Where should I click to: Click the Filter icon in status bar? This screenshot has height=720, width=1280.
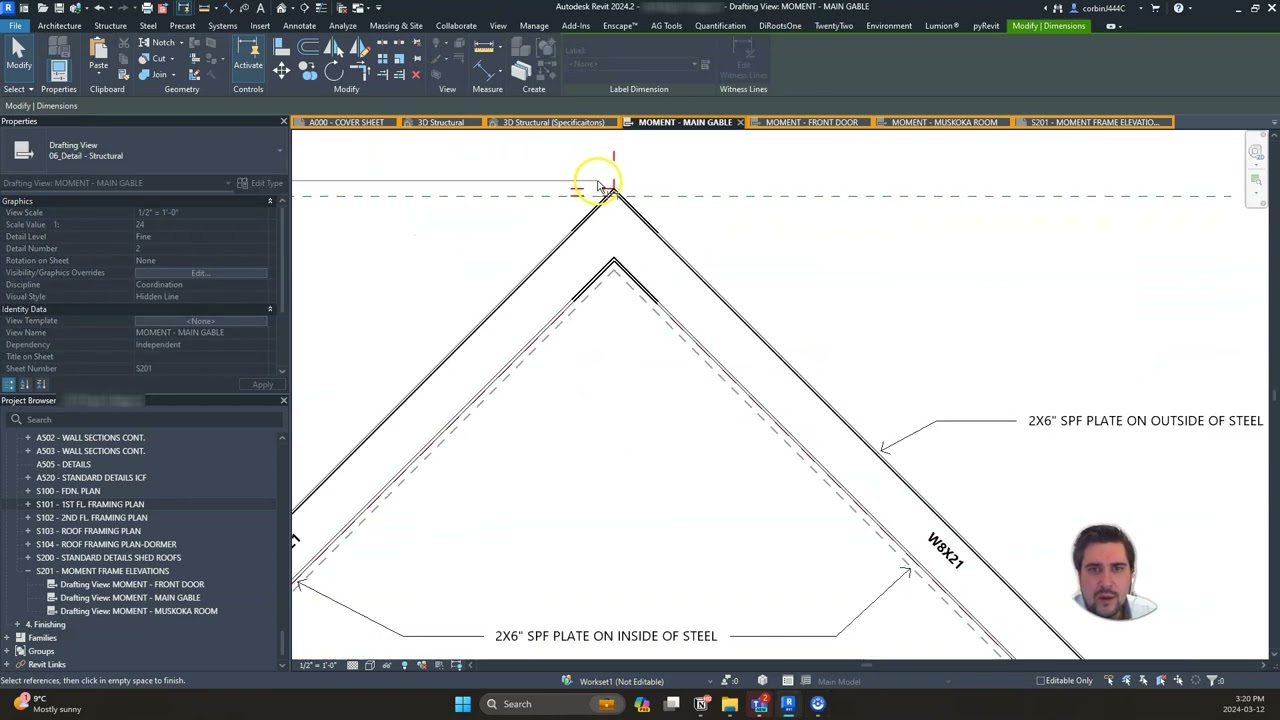(1214, 681)
